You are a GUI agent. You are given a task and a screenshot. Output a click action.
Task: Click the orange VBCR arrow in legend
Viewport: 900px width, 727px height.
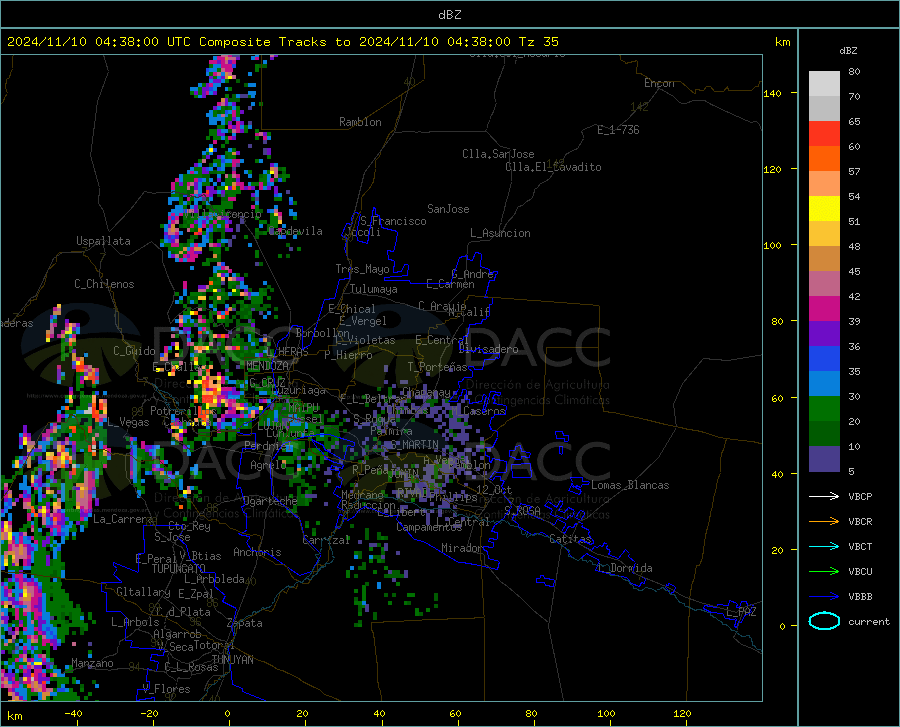[824, 521]
